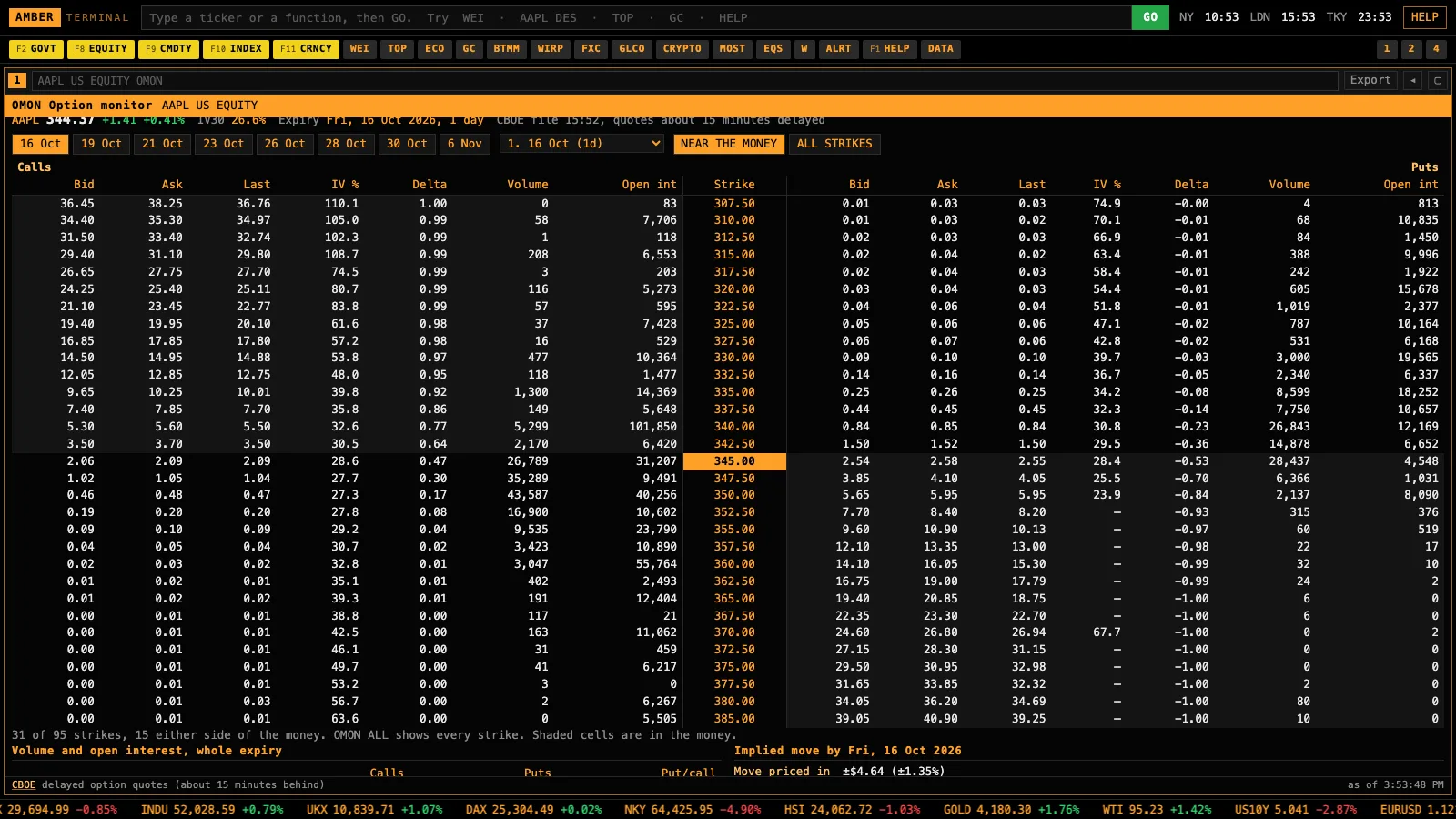This screenshot has width=1456, height=819.
Task: Select the F11 CRNCY sector key
Action: click(306, 49)
